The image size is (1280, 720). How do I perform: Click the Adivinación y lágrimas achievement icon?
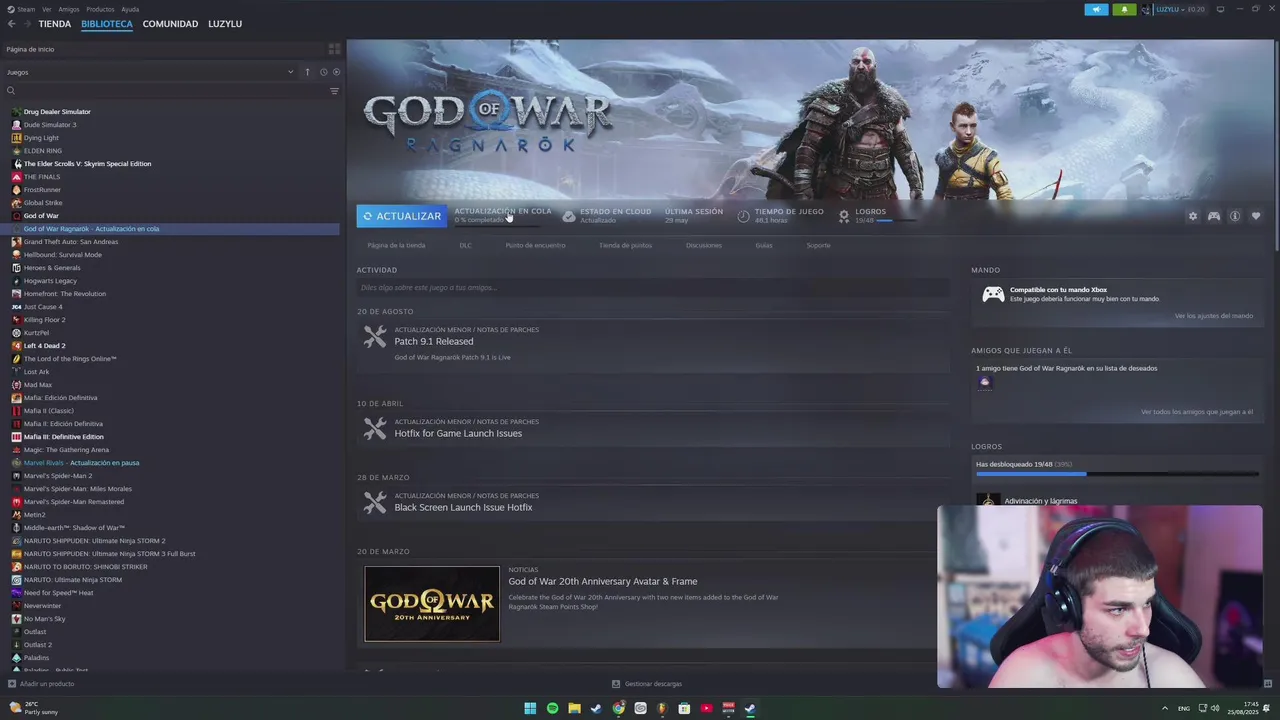[x=988, y=500]
